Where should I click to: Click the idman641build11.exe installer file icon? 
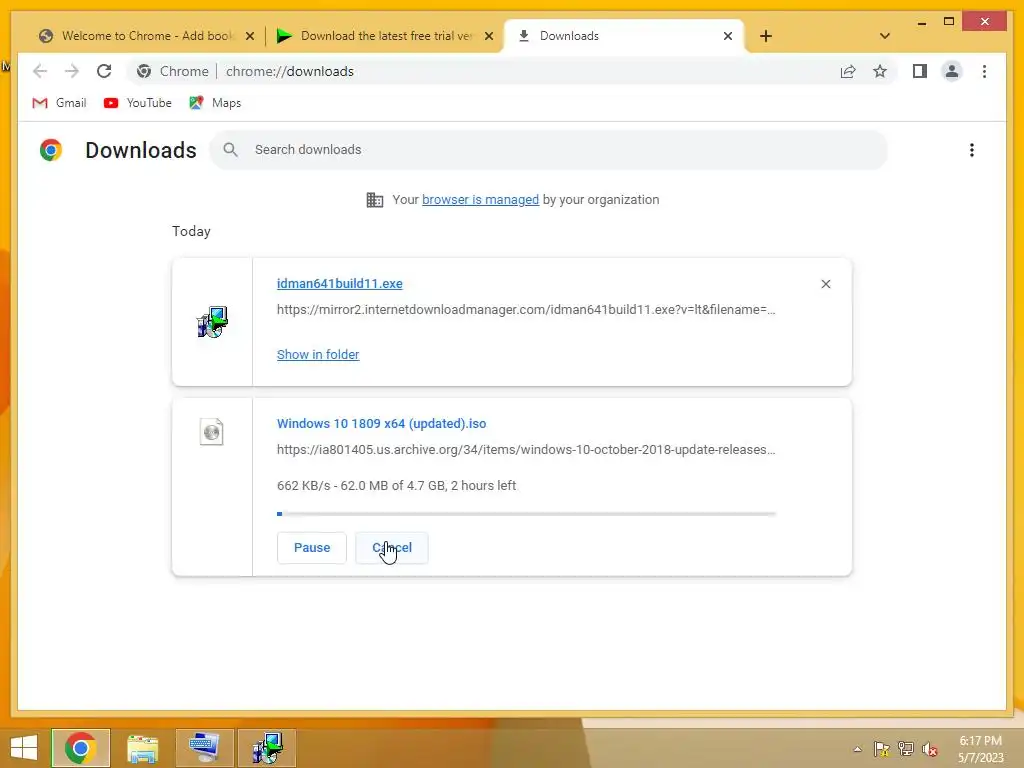[x=212, y=322]
